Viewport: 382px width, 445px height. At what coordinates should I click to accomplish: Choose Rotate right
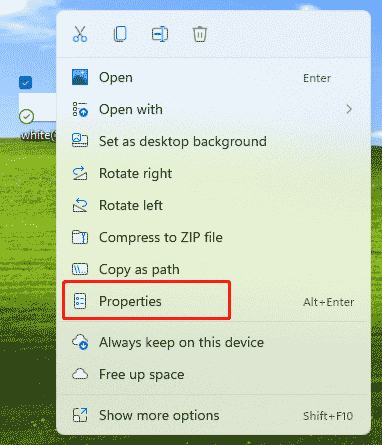pos(213,173)
